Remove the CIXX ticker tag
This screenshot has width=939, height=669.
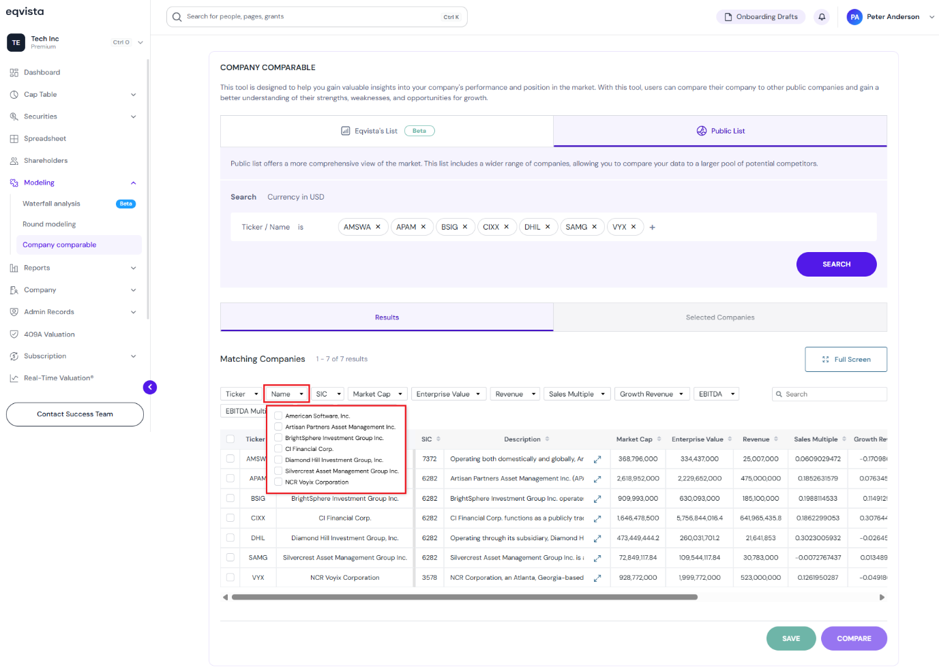507,227
